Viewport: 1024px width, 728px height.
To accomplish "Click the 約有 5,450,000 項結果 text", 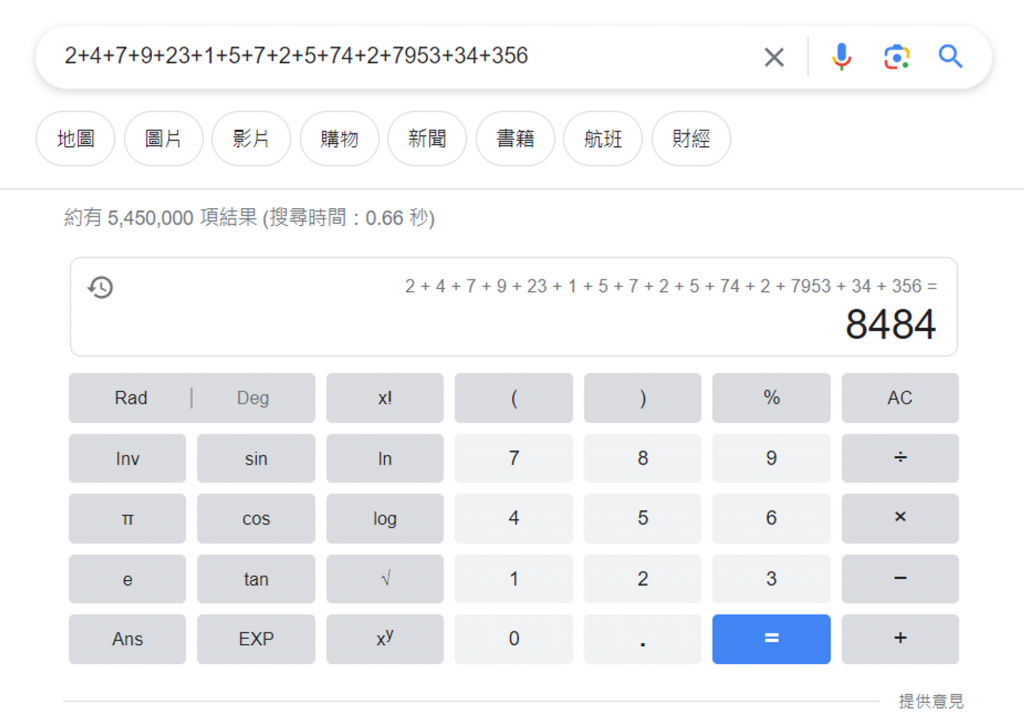I will coord(160,217).
